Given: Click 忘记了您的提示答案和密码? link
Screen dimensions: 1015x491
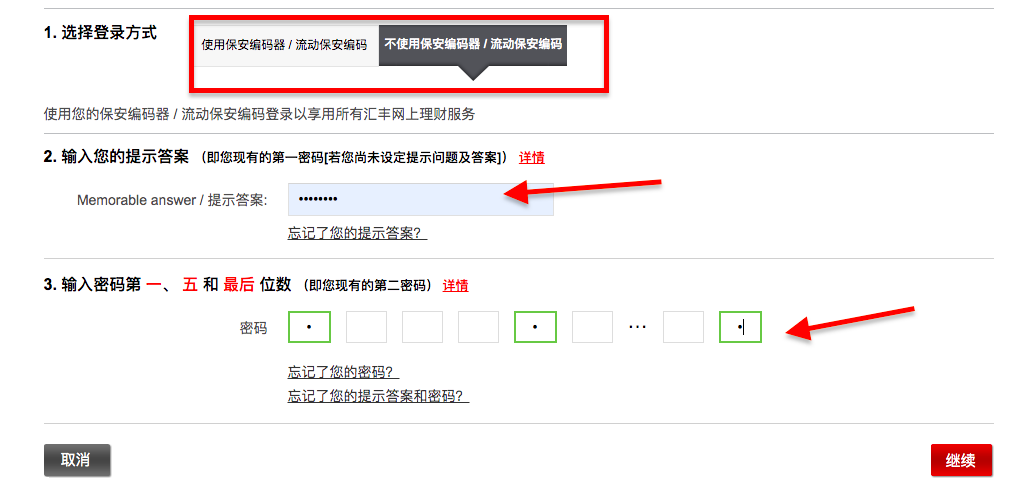Looking at the screenshot, I should (378, 396).
